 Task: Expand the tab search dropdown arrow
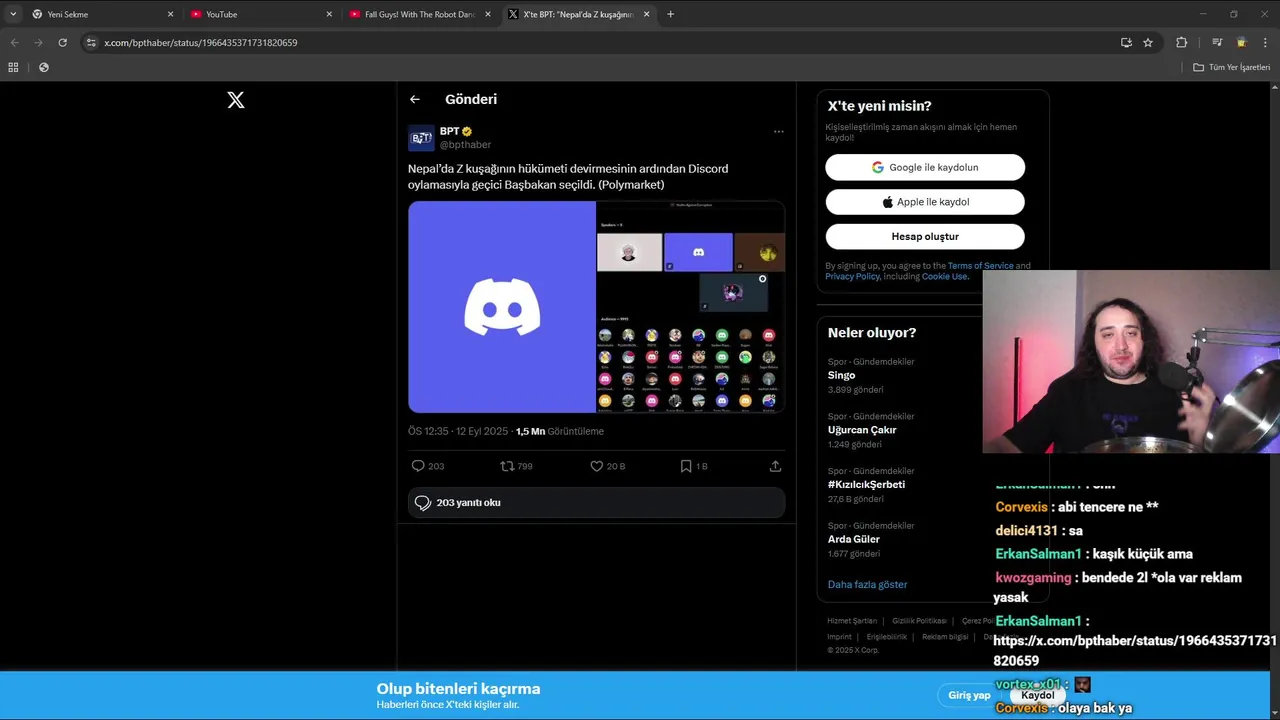(x=13, y=14)
